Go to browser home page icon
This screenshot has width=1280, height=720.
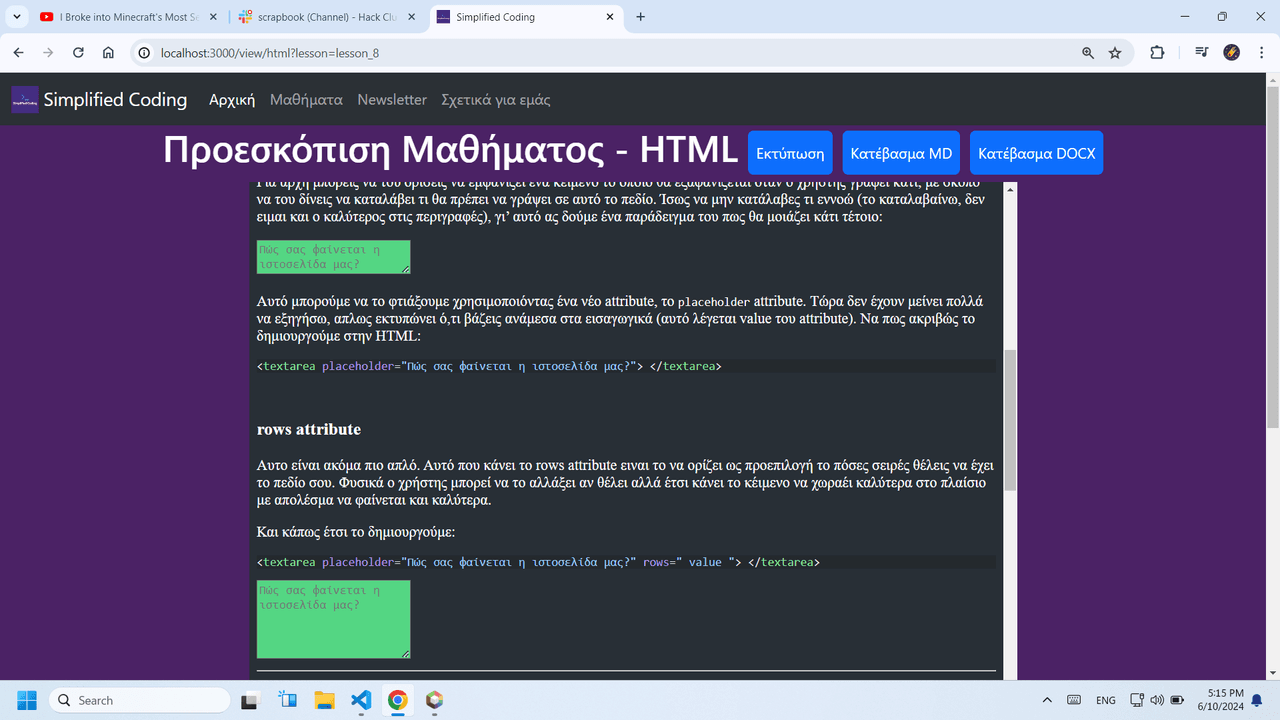click(108, 53)
